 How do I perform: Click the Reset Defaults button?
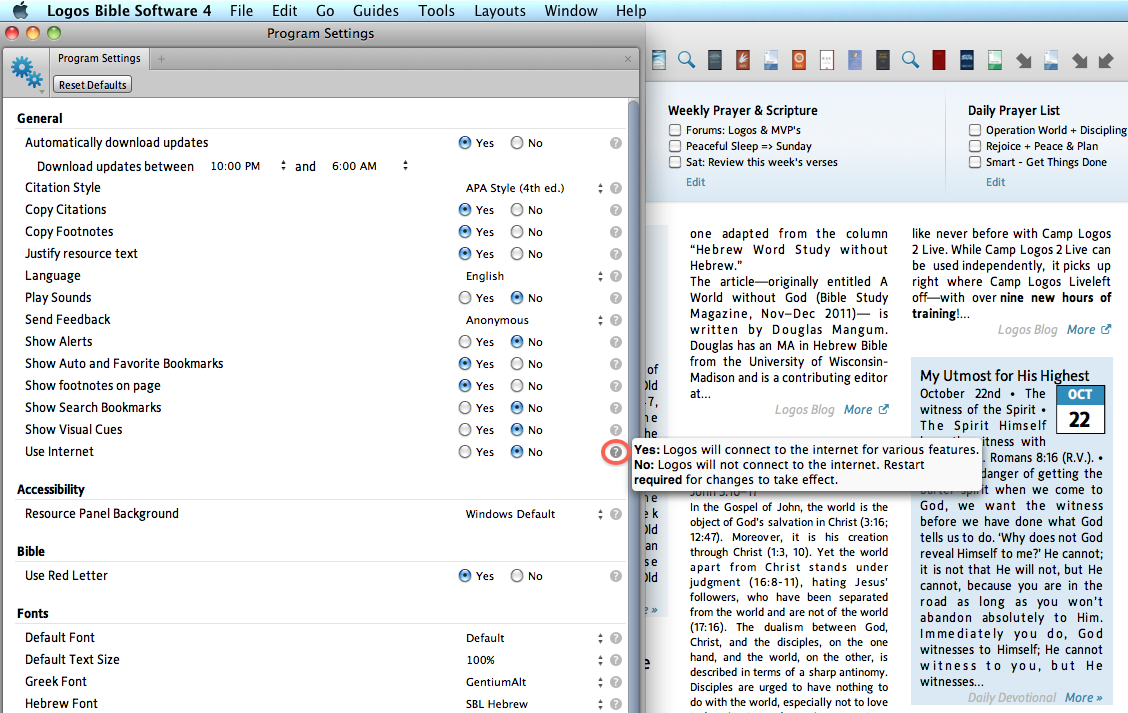click(x=92, y=85)
